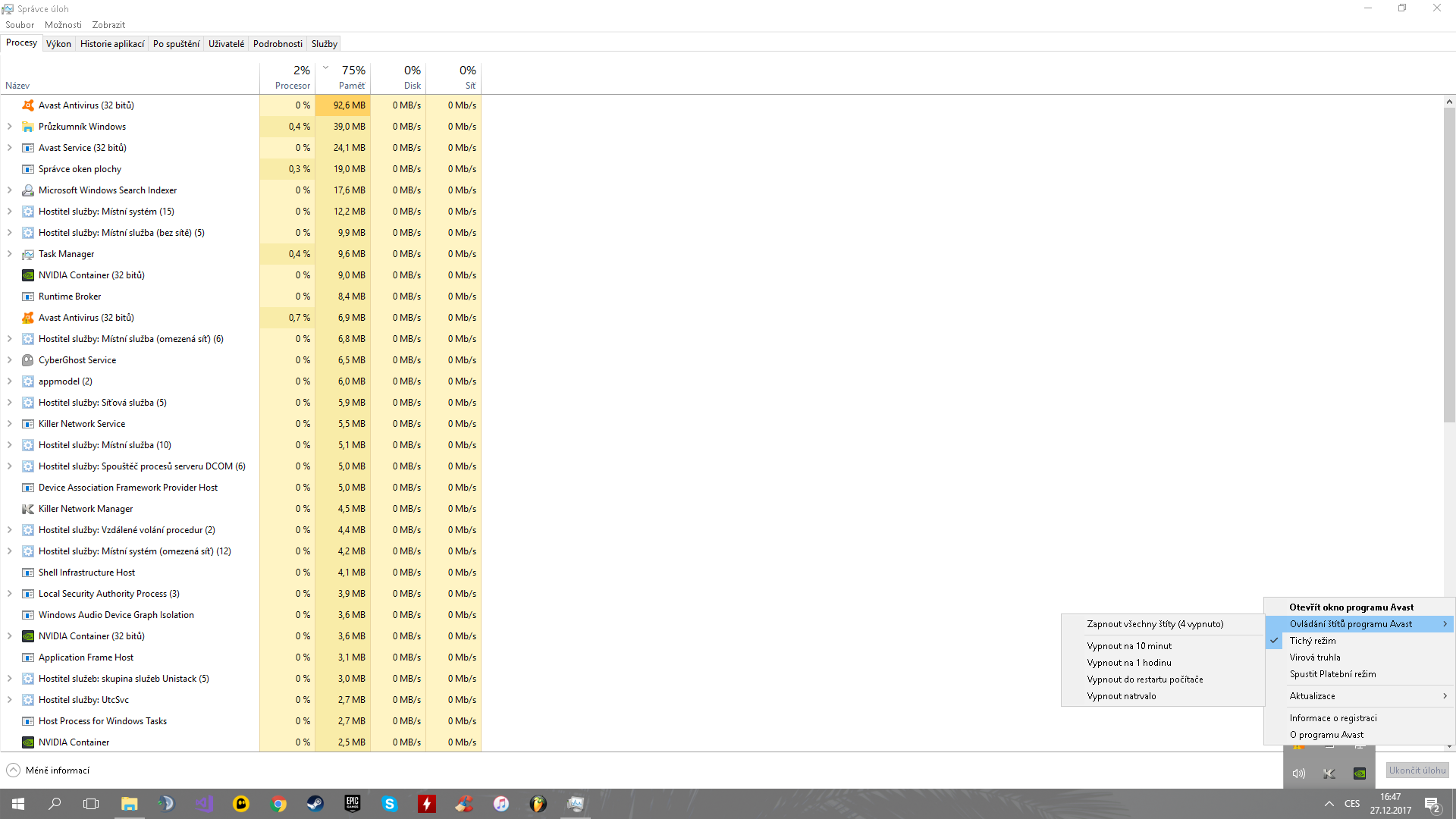Expand the appmodel (2) process group

pos(10,381)
